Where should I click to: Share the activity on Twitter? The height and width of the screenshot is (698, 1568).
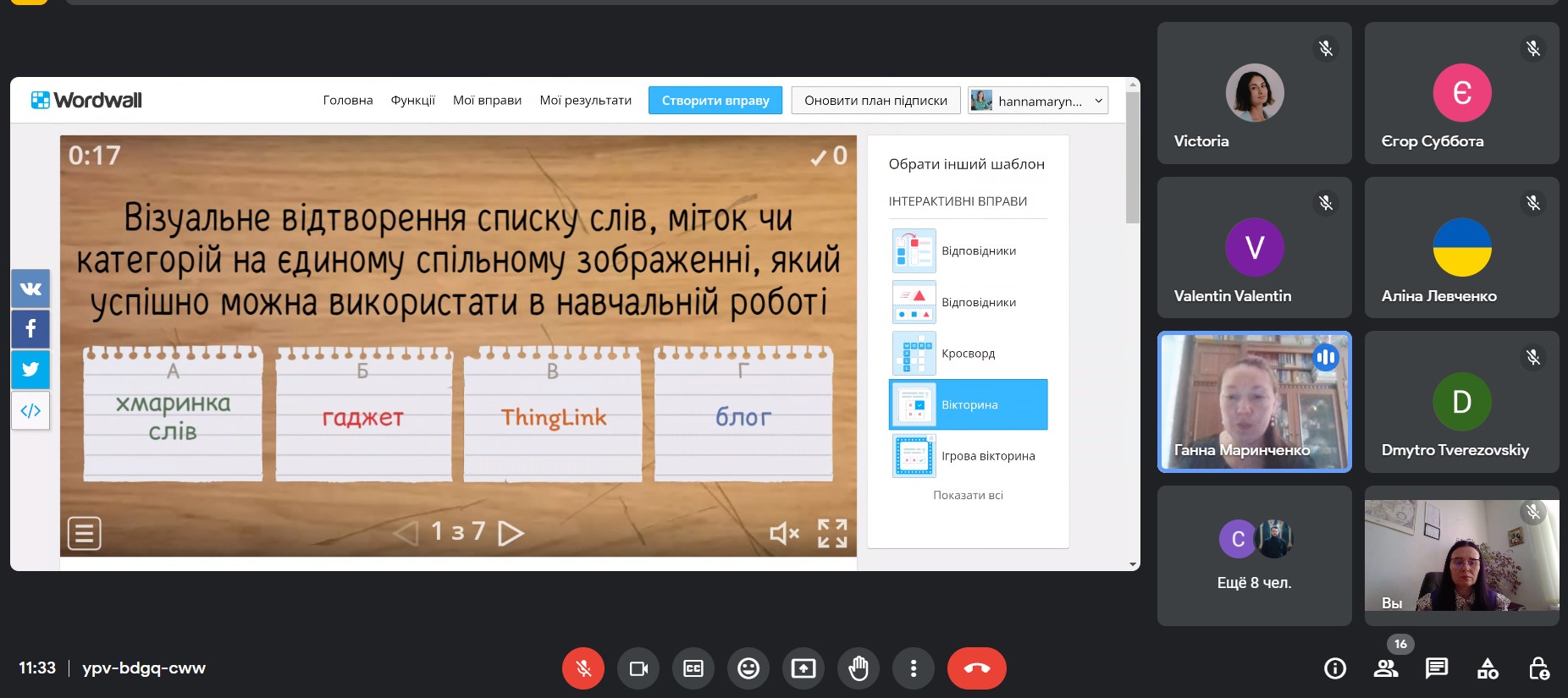(x=30, y=370)
